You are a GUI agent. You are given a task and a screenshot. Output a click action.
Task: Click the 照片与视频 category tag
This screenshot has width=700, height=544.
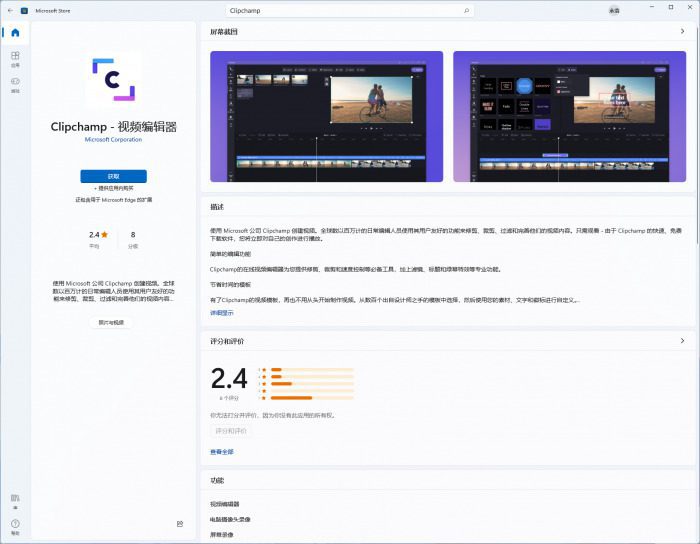click(111, 322)
